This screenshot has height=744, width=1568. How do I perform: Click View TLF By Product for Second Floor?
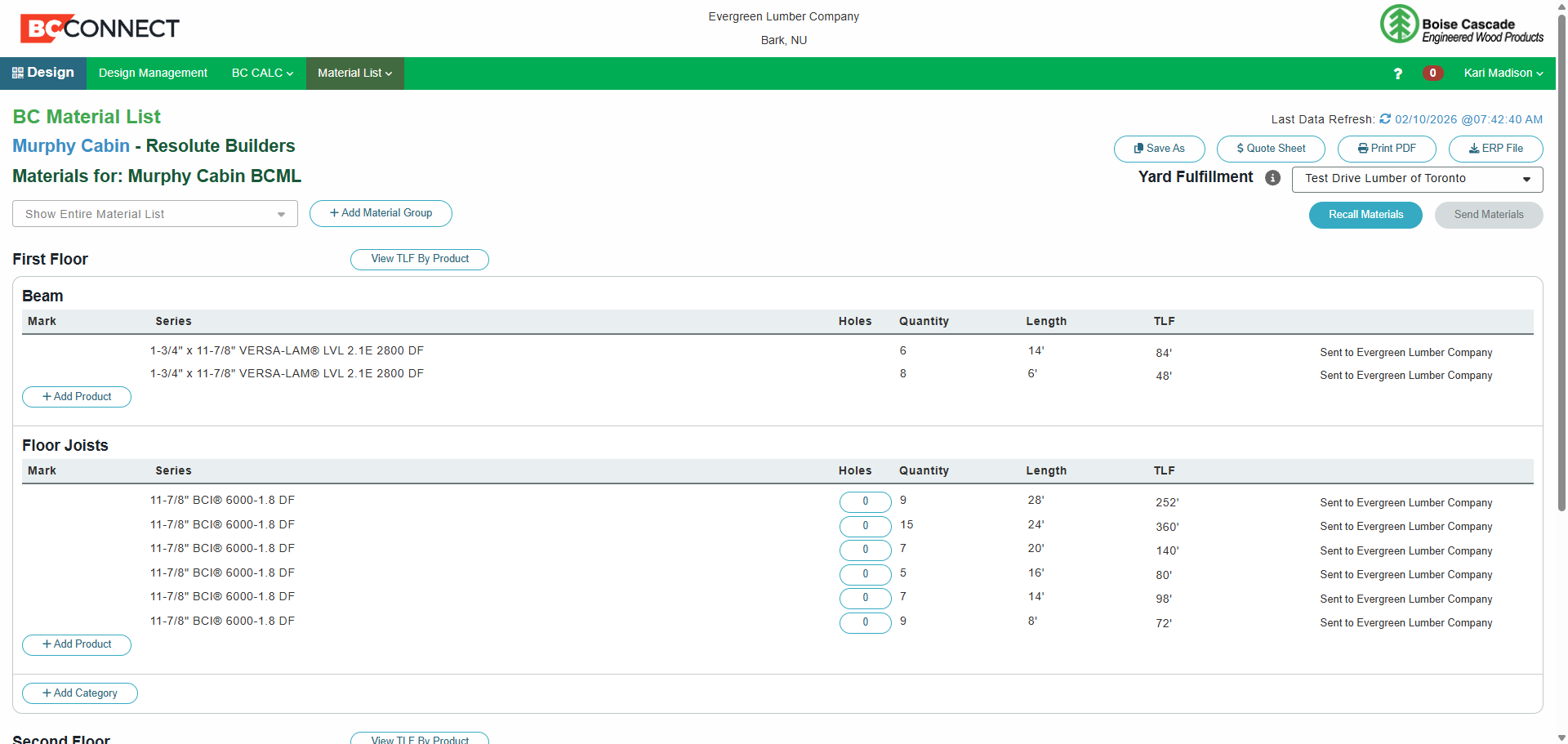coord(420,738)
